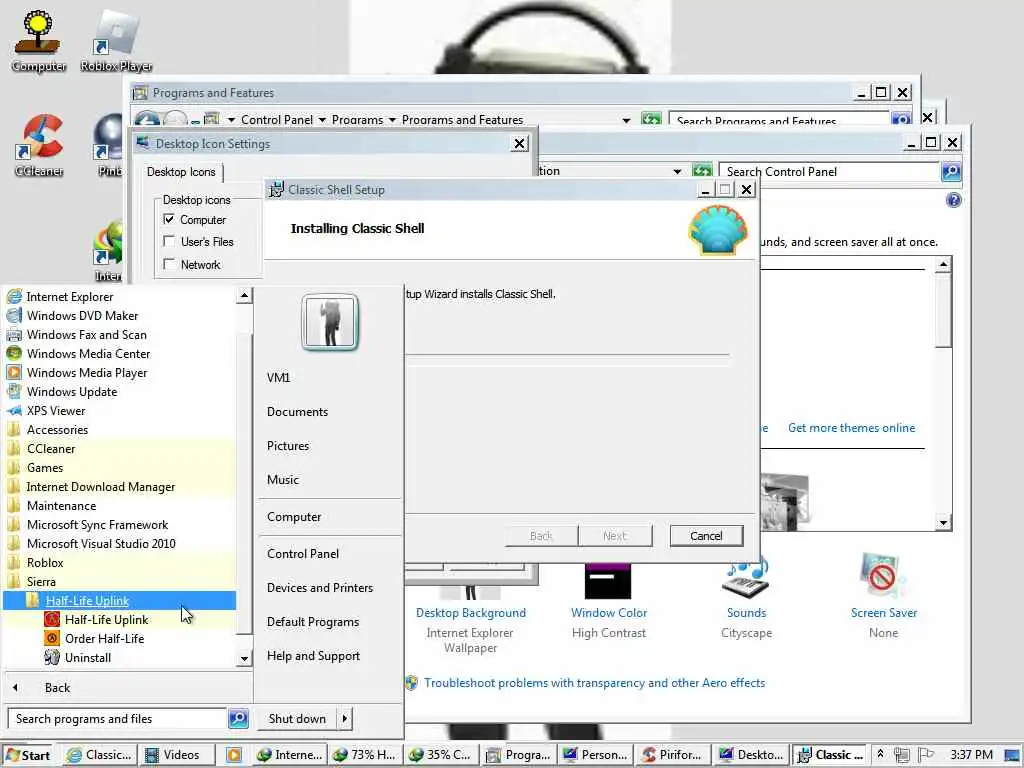Open Windows DVD Maker in Start menu
Image resolution: width=1024 pixels, height=768 pixels.
tap(82, 315)
